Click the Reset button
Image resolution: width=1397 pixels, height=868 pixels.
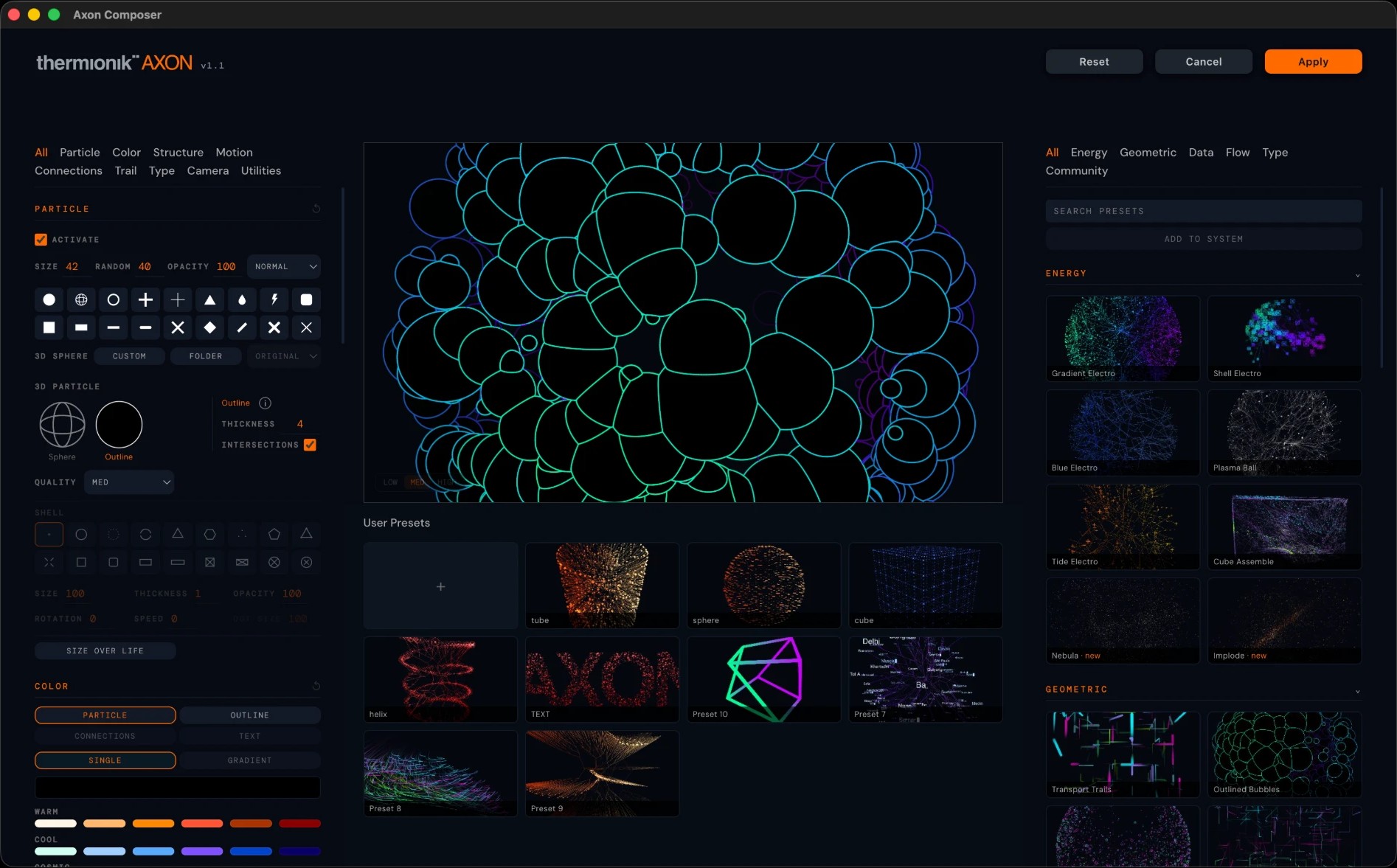(x=1094, y=62)
